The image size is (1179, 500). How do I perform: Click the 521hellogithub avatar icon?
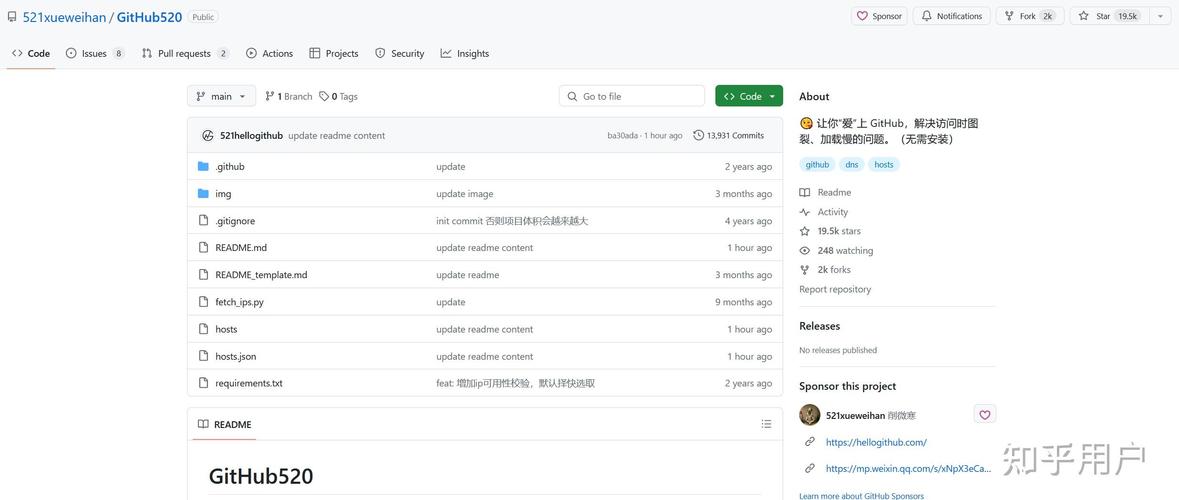click(208, 135)
